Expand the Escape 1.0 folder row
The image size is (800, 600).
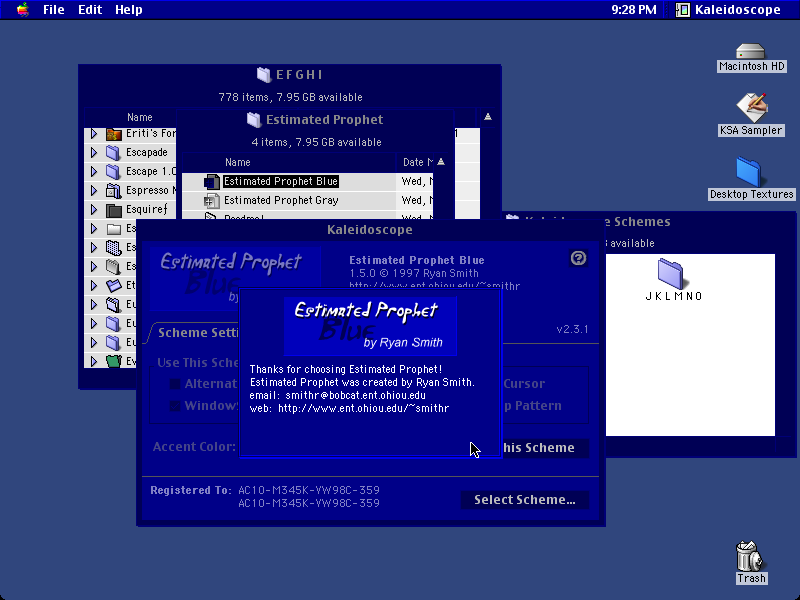coord(94,171)
